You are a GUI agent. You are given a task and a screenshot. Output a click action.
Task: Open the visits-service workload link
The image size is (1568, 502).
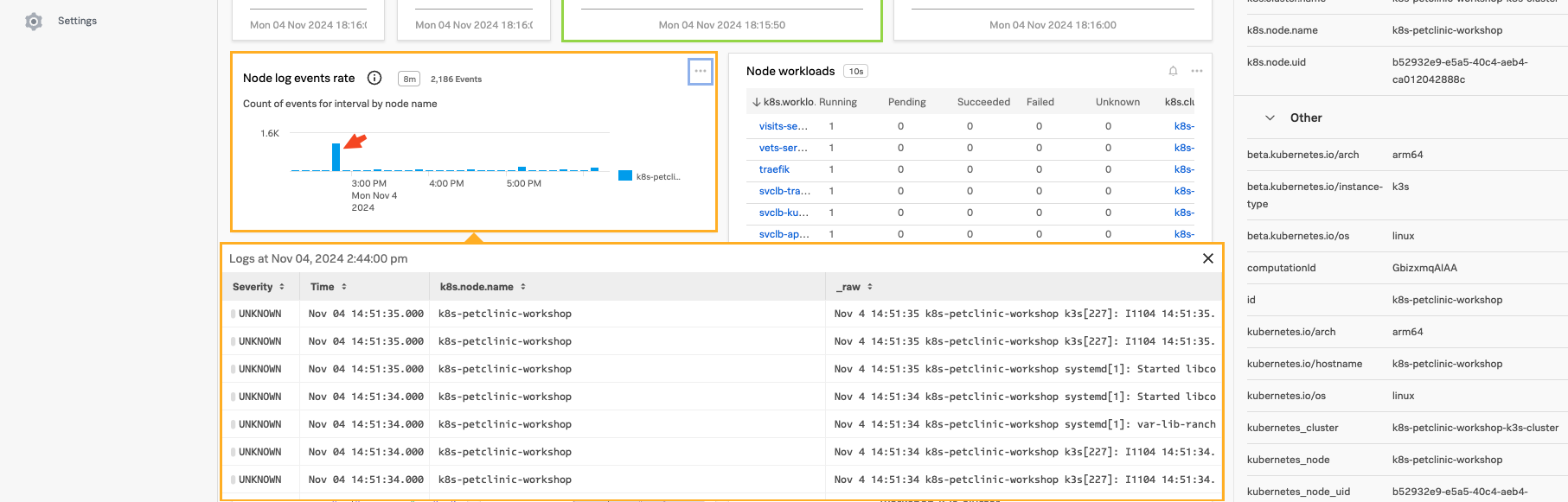tap(783, 126)
